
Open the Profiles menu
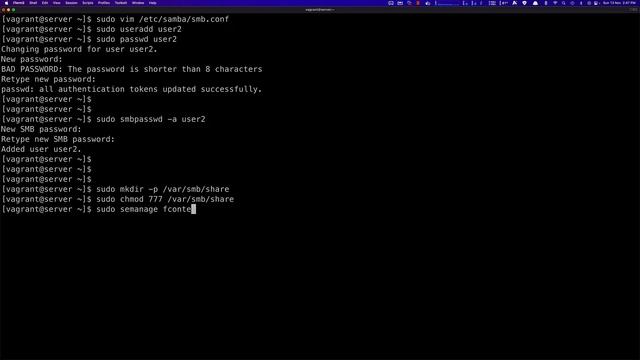[104, 3]
